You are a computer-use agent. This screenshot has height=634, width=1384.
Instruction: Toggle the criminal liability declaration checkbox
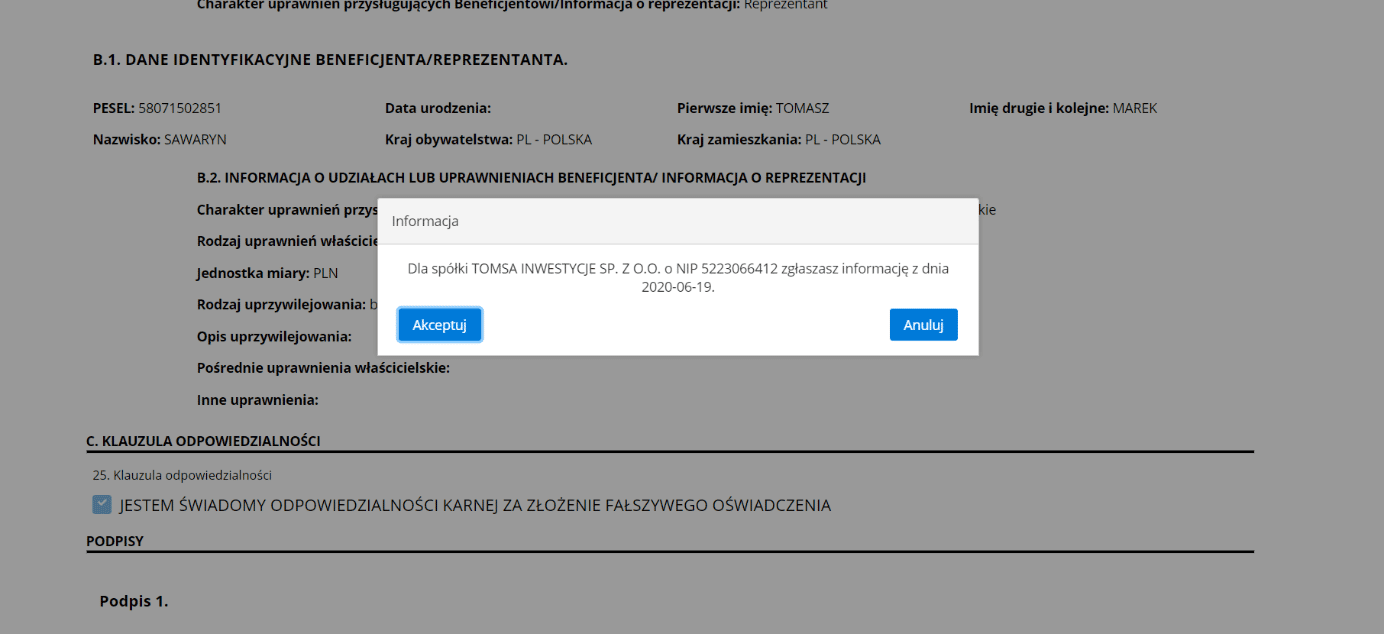click(101, 505)
